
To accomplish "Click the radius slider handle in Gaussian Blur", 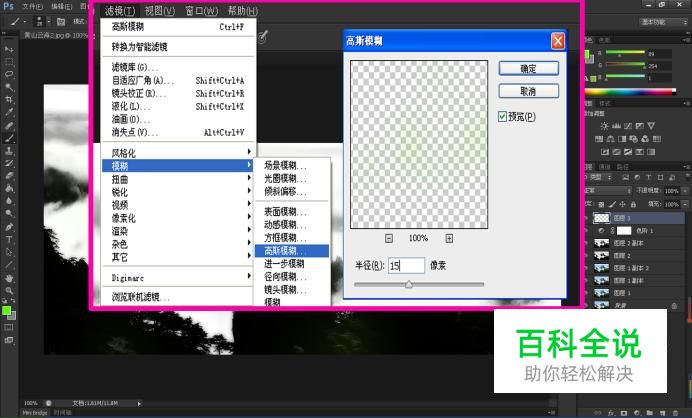I will pyautogui.click(x=409, y=284).
